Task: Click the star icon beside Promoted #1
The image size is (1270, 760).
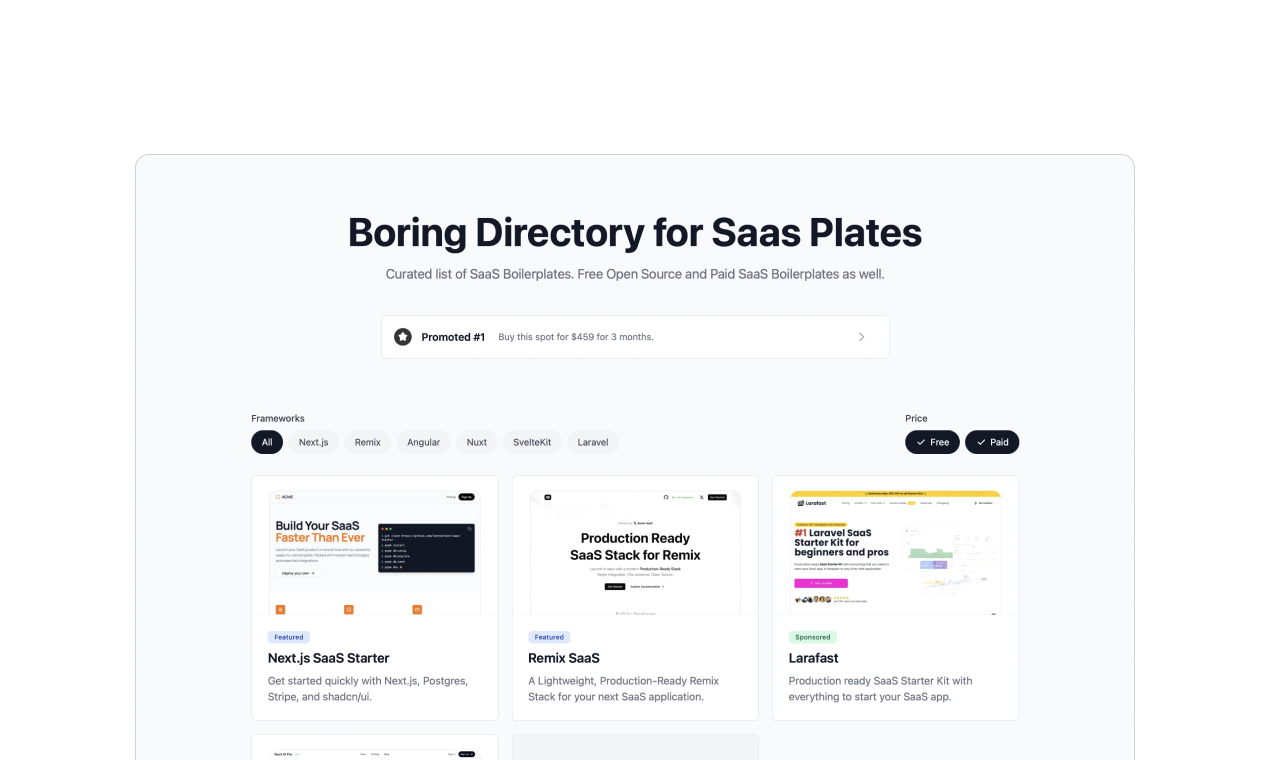Action: [403, 337]
